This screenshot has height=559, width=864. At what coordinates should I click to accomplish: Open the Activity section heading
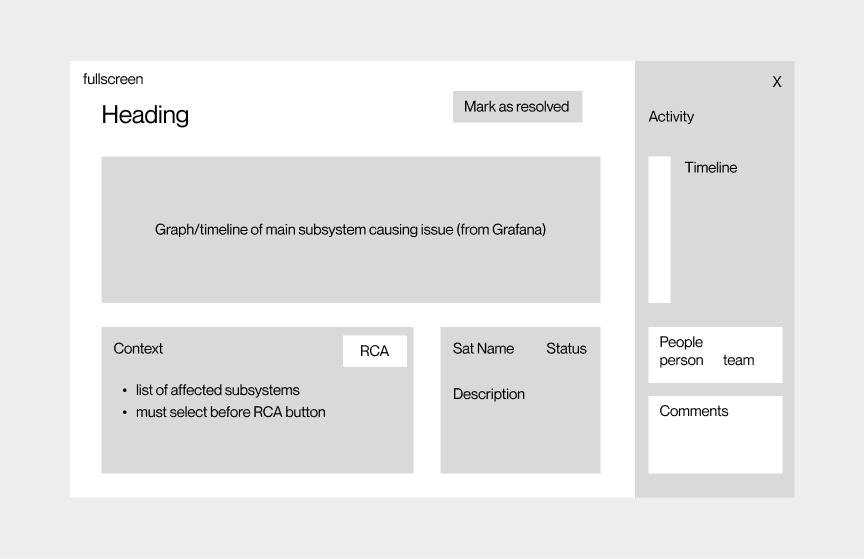point(671,117)
